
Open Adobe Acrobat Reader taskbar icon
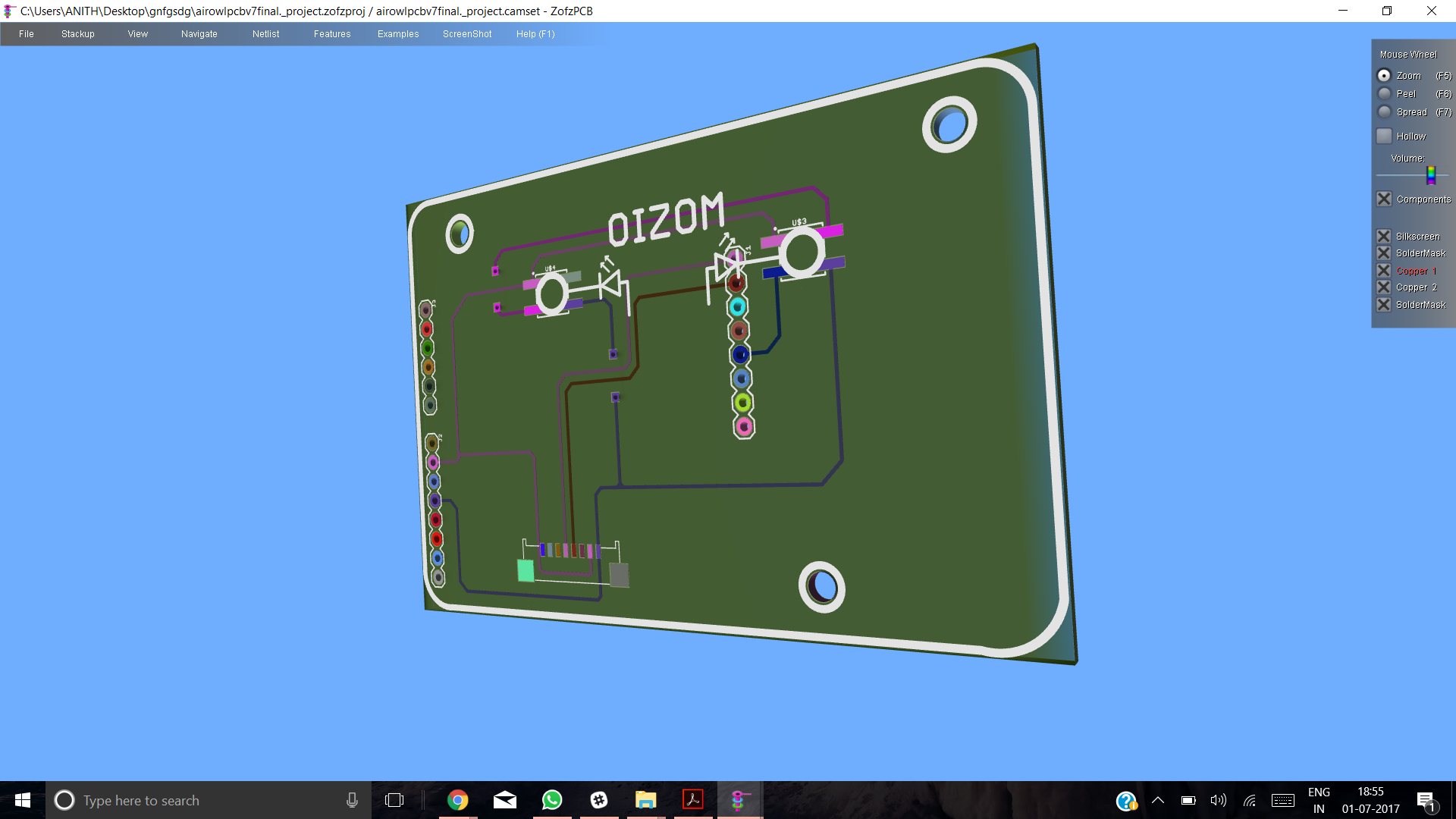[x=692, y=800]
